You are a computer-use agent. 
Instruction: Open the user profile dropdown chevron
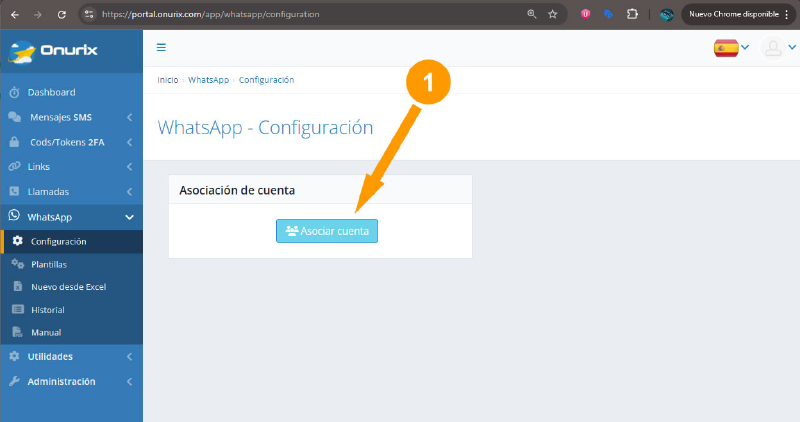click(792, 47)
